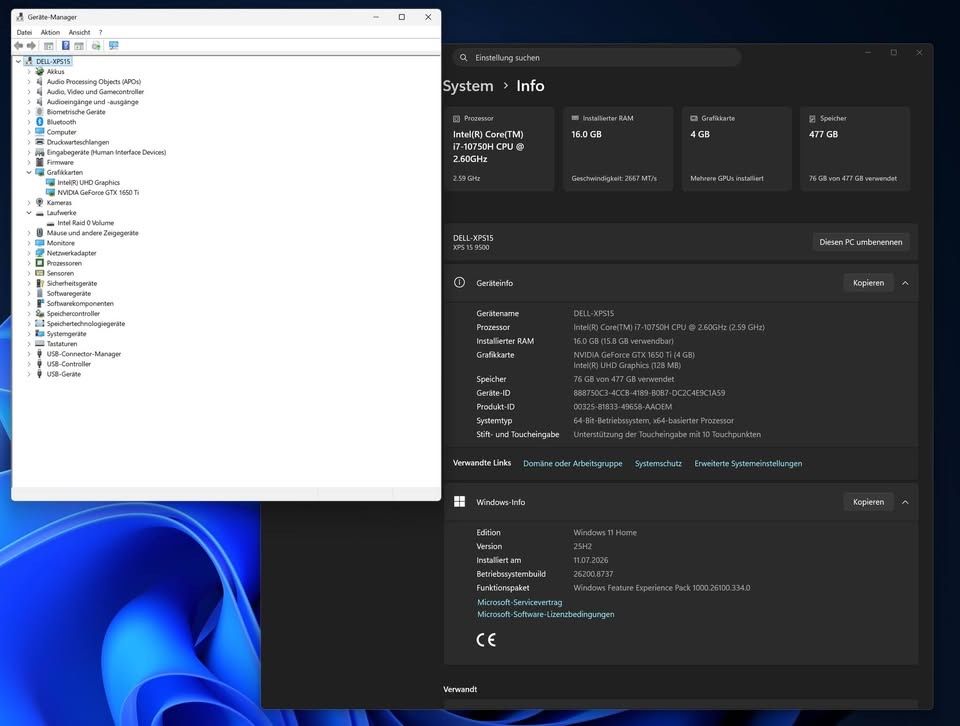Select the Akkus battery icon
The width and height of the screenshot is (960, 726).
(40, 72)
